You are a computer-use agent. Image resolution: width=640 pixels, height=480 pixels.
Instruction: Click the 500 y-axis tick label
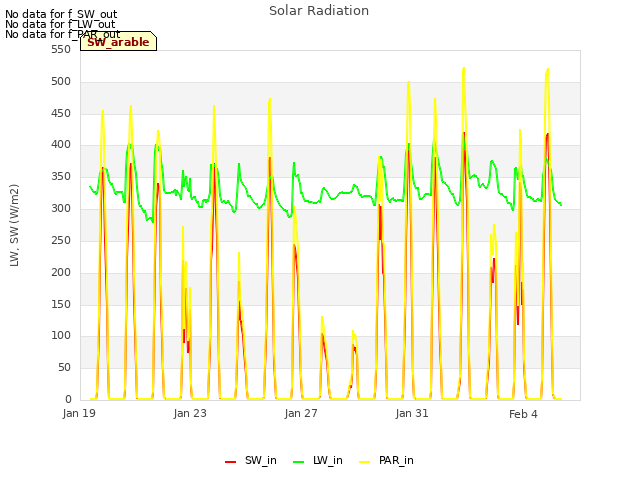point(61,82)
